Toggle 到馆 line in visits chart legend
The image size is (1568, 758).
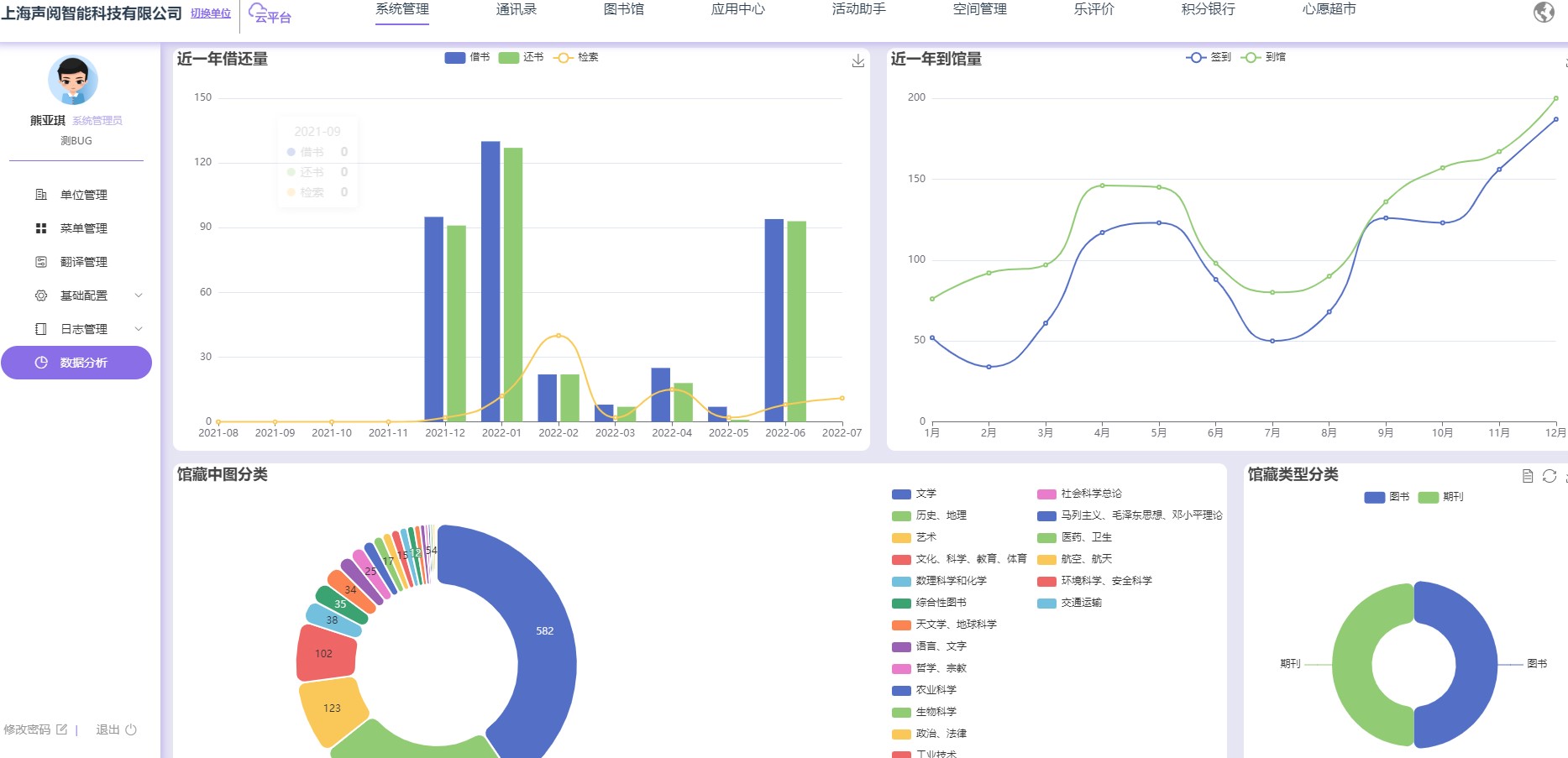[x=1263, y=57]
